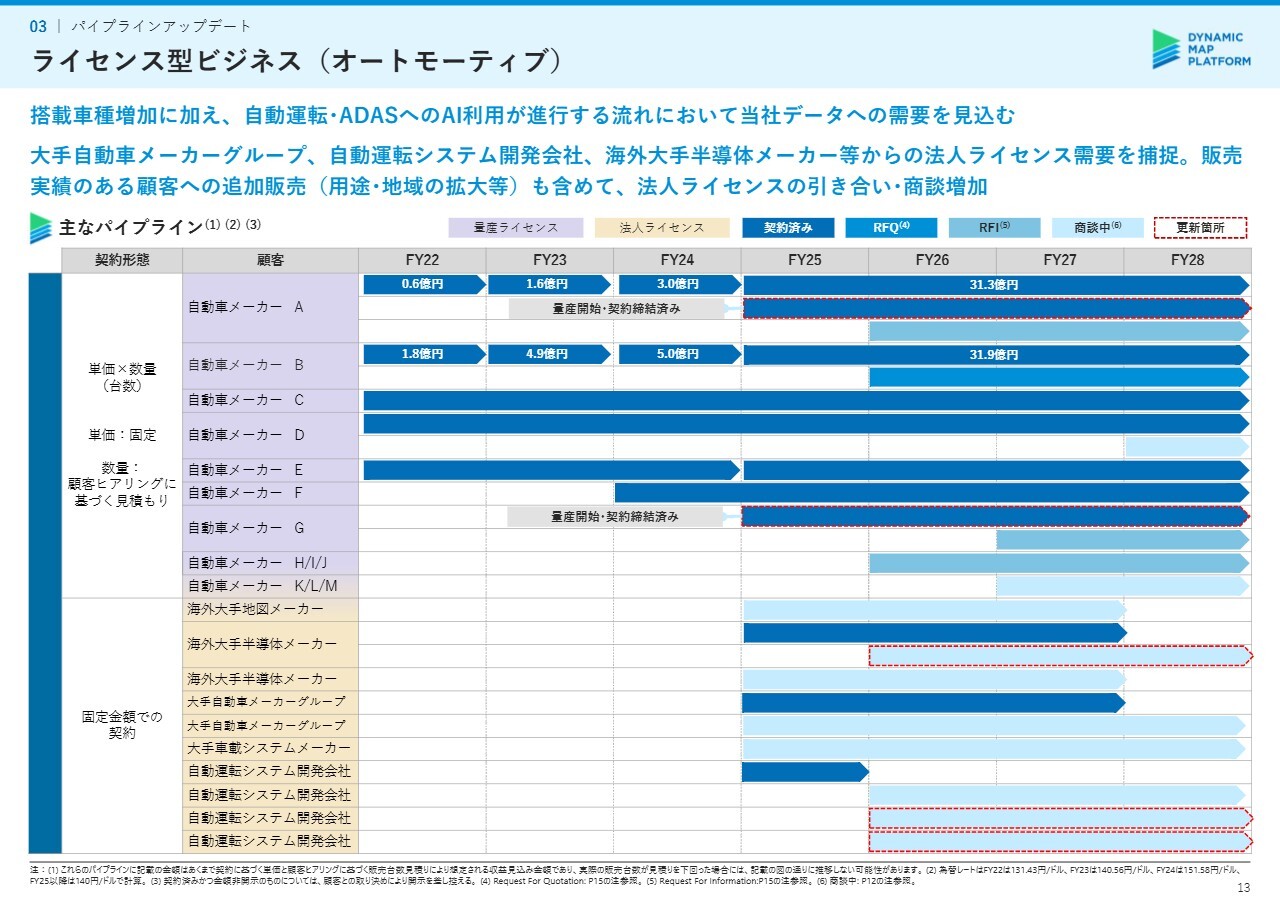Image resolution: width=1280 pixels, height=905 pixels.
Task: Click the Dynamic Map Platform logo
Action: coord(1201,49)
